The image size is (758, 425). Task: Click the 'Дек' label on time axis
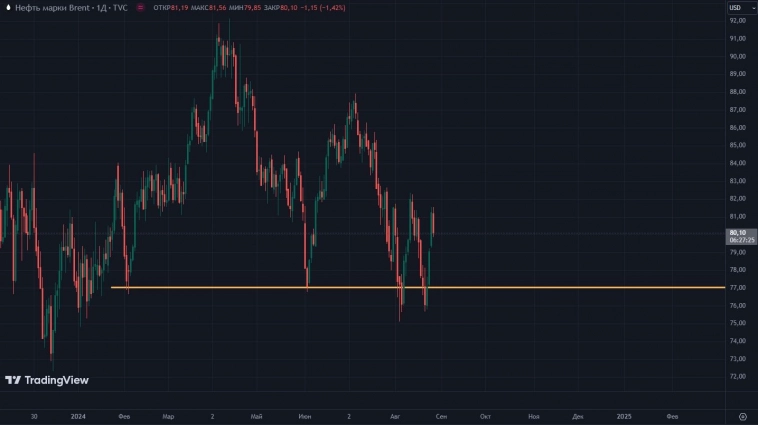point(578,416)
